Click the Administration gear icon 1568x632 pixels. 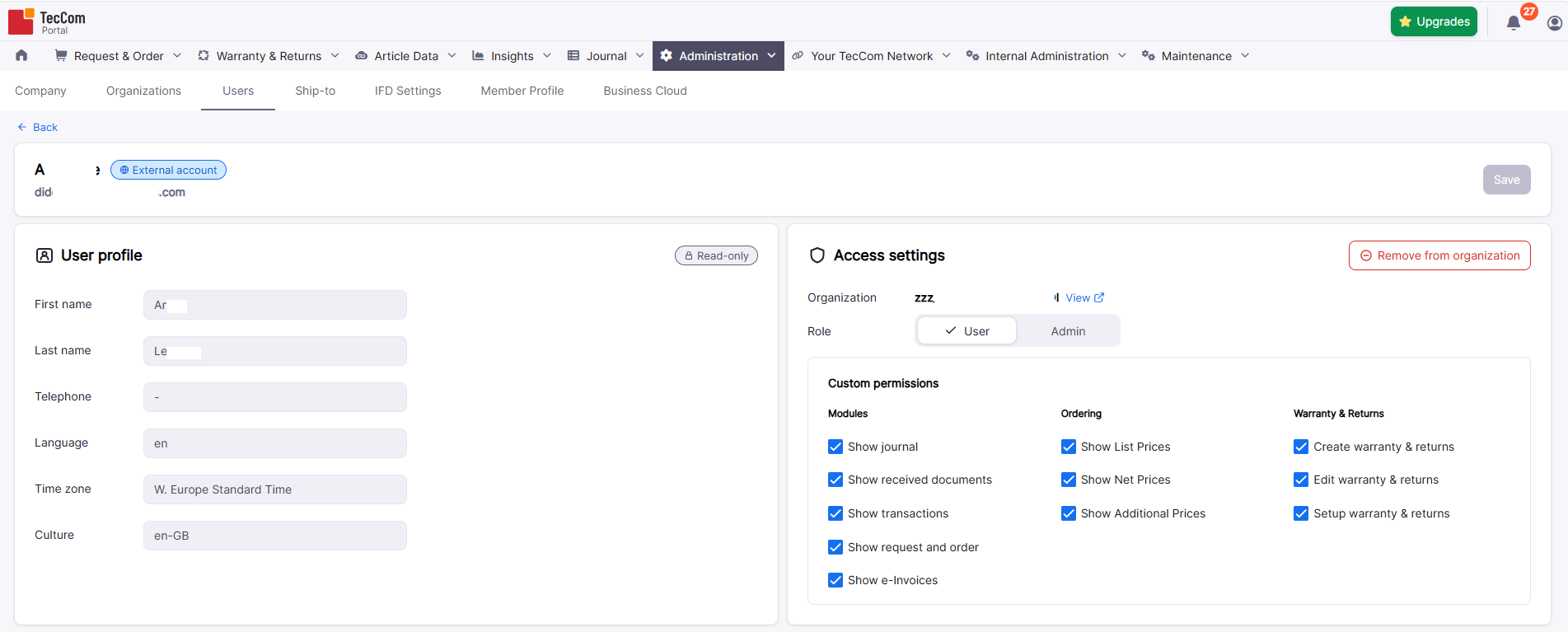point(666,55)
